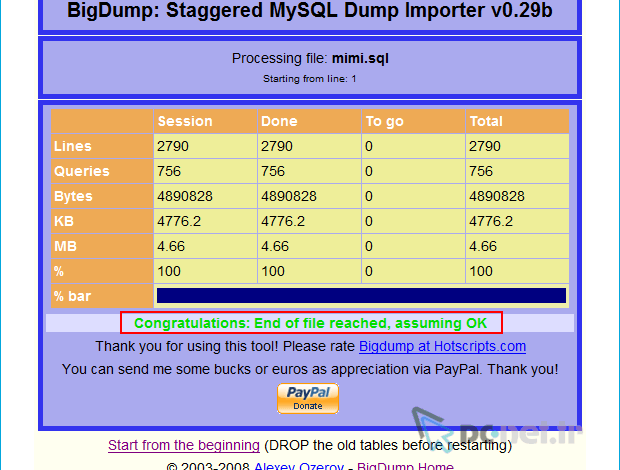Select percent Session value 100
The width and height of the screenshot is (620, 470).
169,271
